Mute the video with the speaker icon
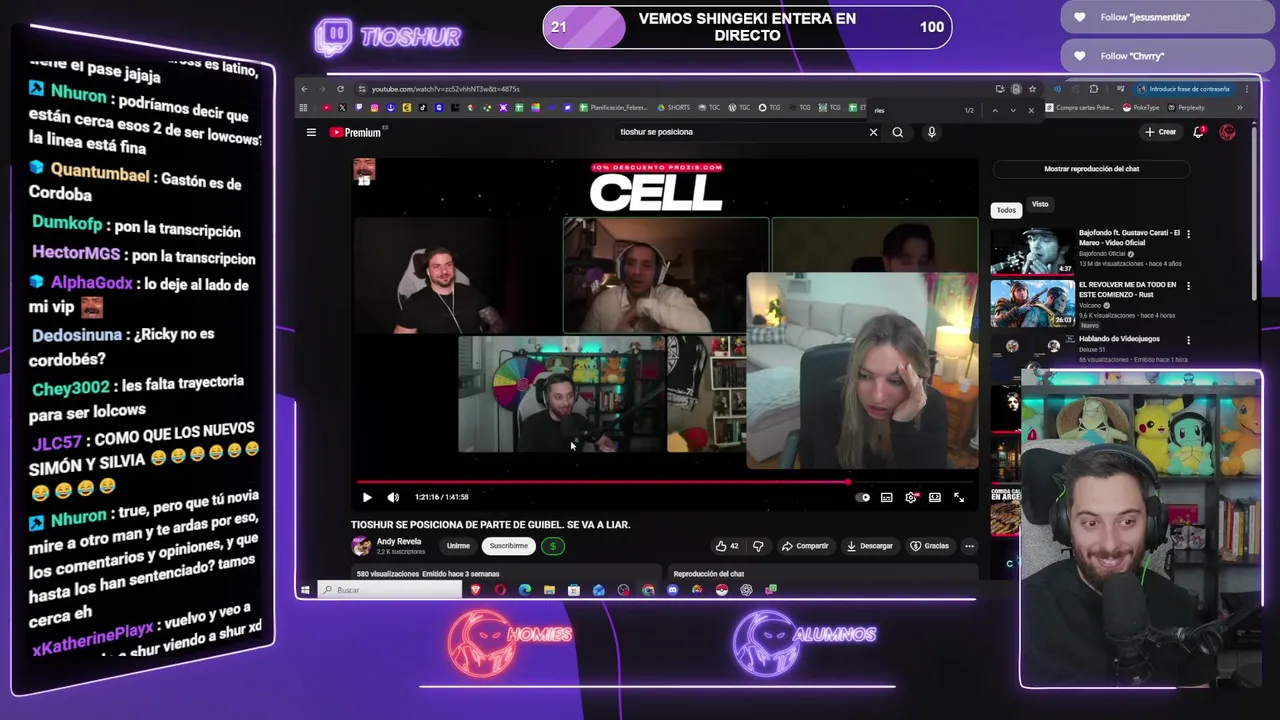1280x720 pixels. pos(393,497)
